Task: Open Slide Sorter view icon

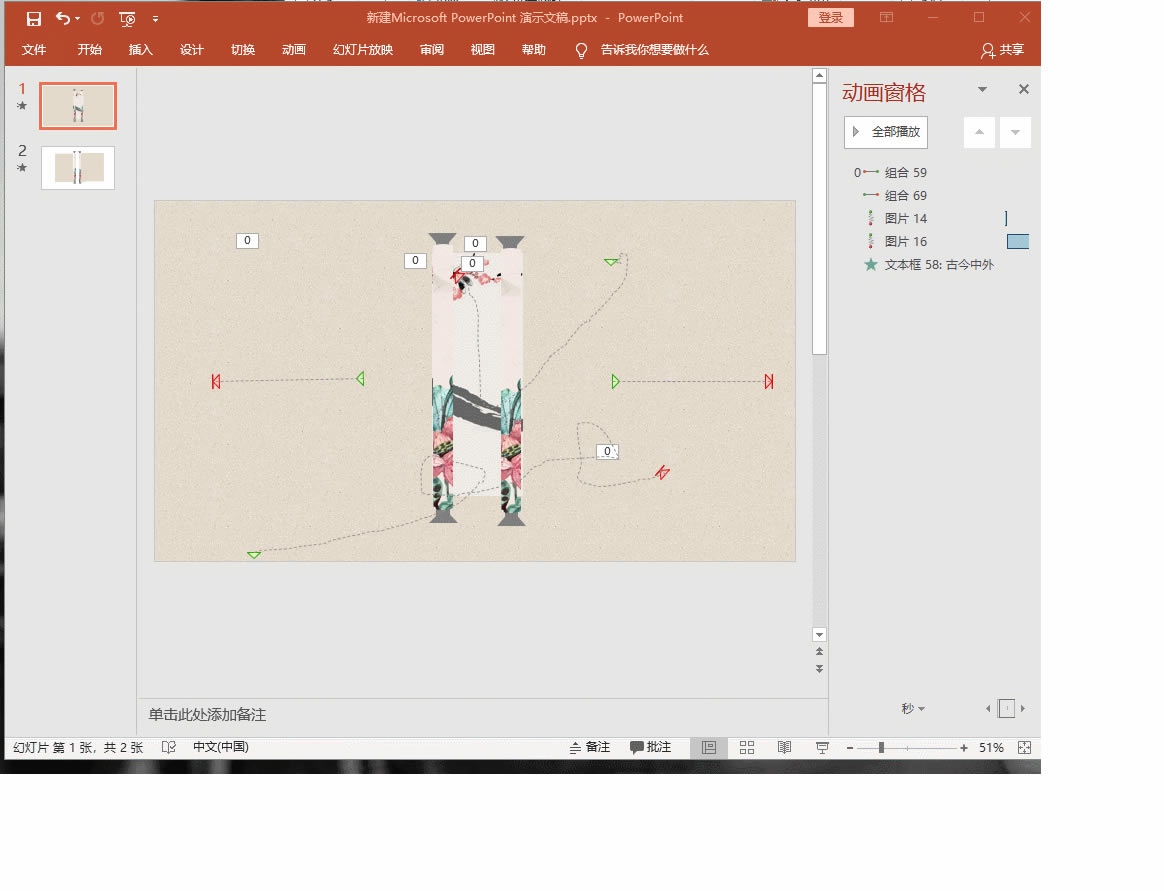Action: (746, 747)
